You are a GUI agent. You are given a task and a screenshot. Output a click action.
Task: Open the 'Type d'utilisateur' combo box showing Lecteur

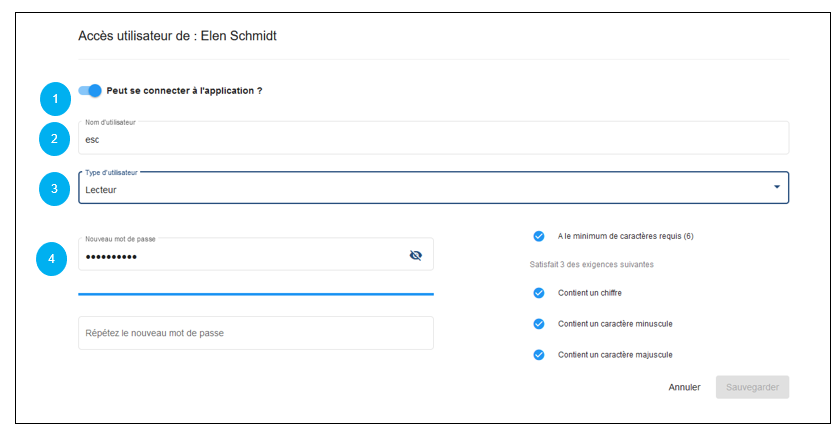pos(420,188)
